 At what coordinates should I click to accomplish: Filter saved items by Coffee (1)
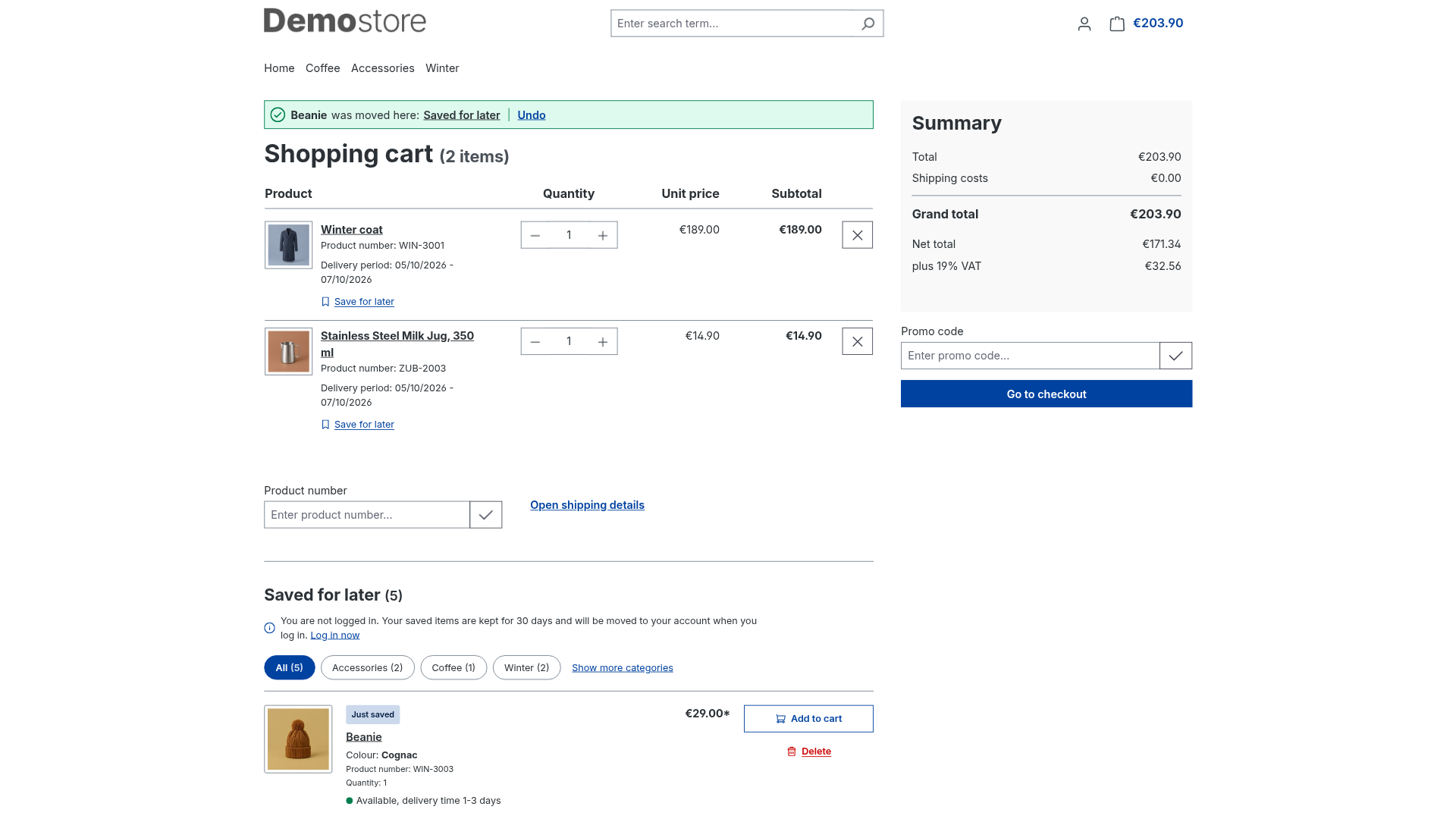click(x=453, y=667)
